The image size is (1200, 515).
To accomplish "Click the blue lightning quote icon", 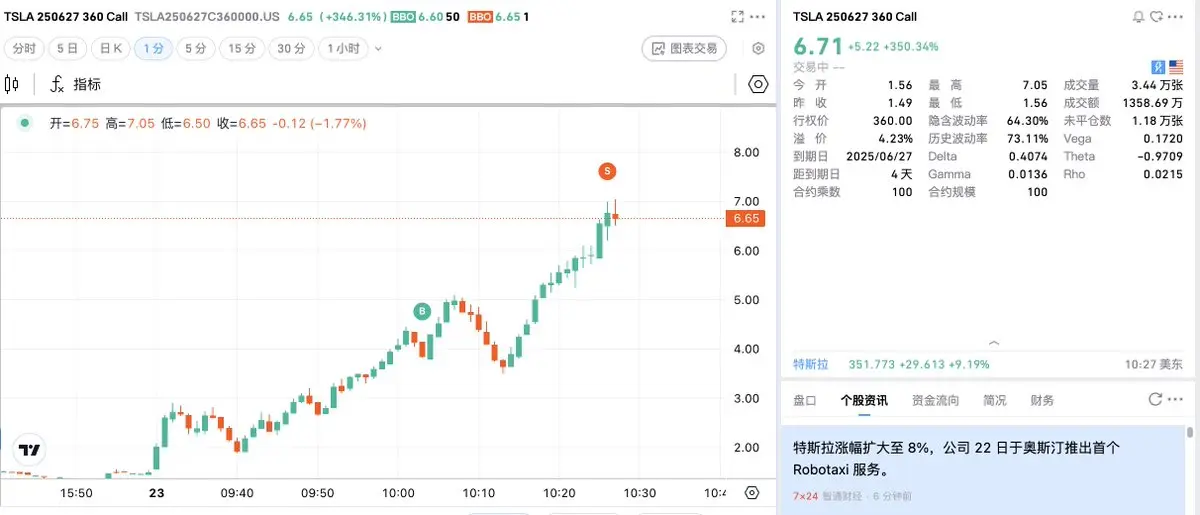I will coord(1158,67).
